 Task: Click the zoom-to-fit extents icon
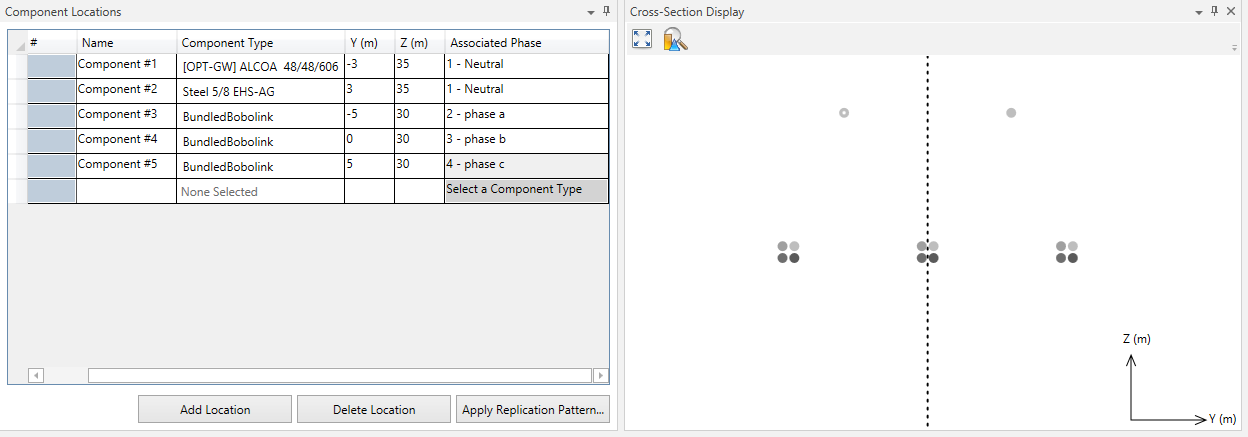click(x=642, y=39)
